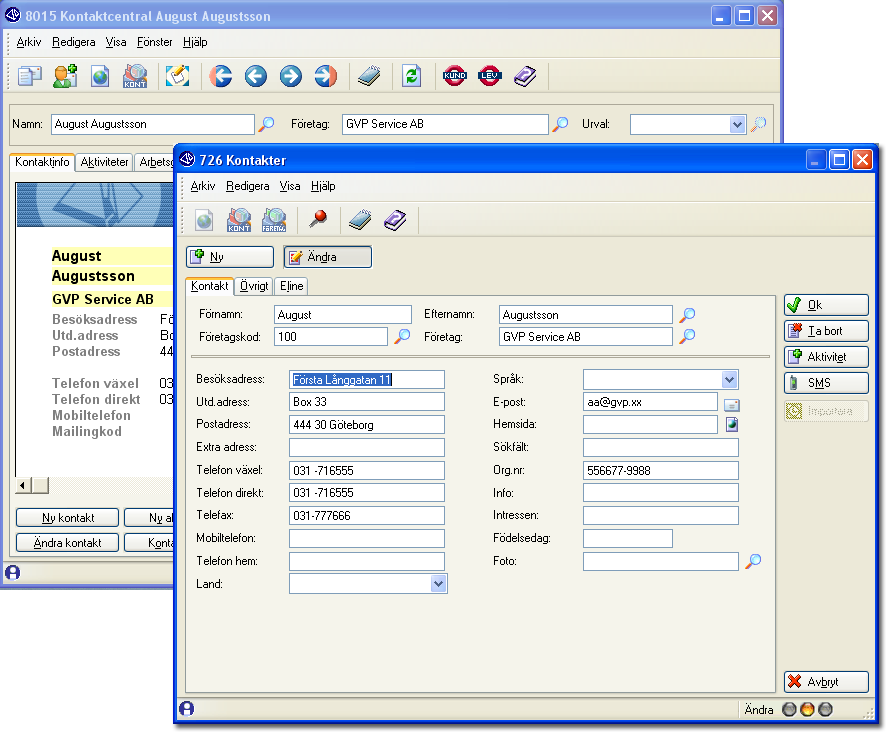Image resolution: width=890 pixels, height=742 pixels.
Task: Click the FÖRETAG icon in Kontakter toolbar
Action: tap(274, 220)
